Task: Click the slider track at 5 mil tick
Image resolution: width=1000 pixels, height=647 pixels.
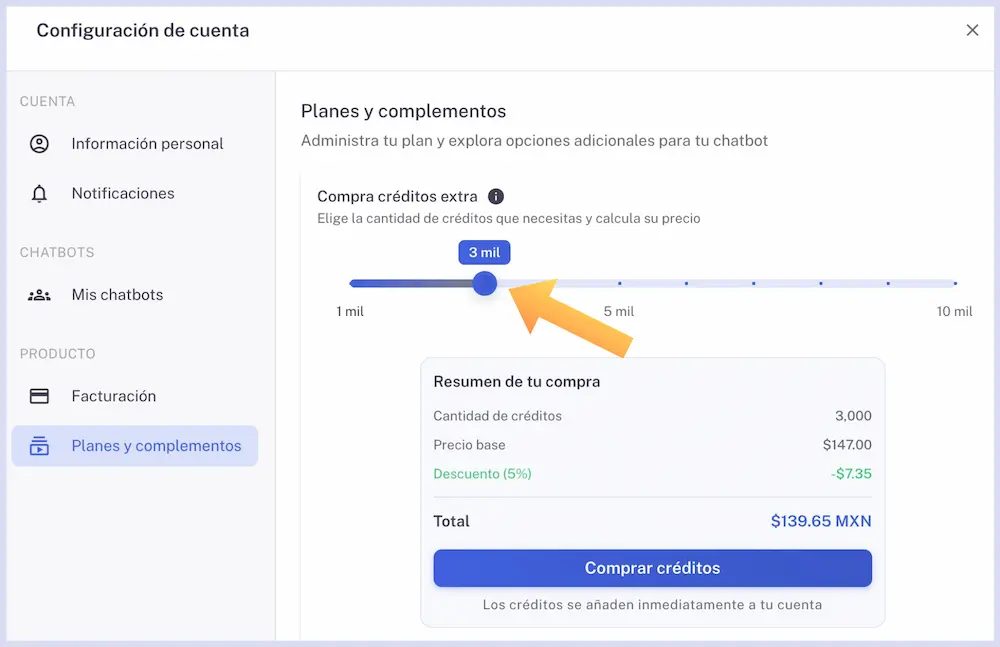Action: coord(619,283)
